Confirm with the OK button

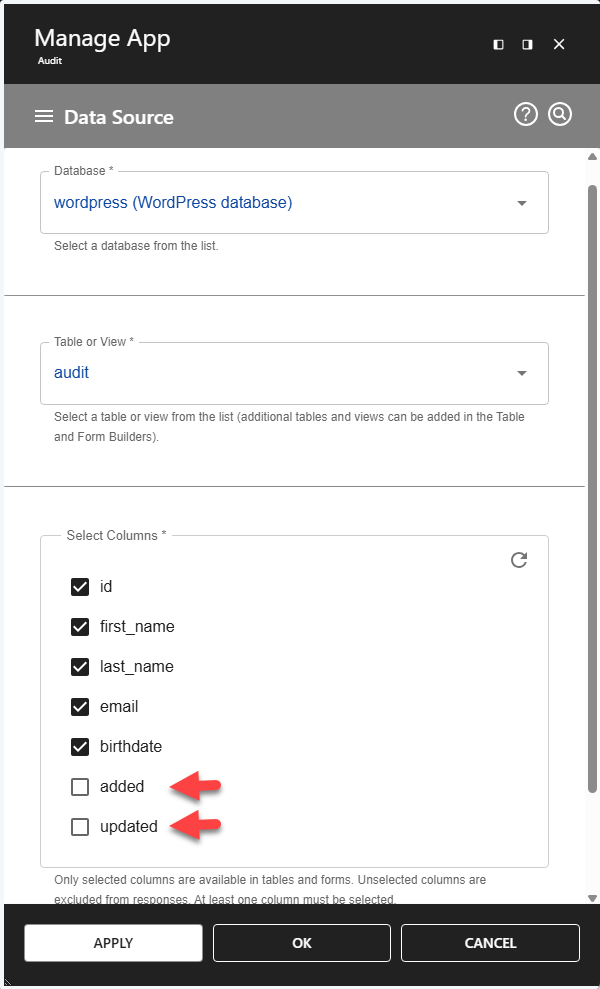[302, 943]
